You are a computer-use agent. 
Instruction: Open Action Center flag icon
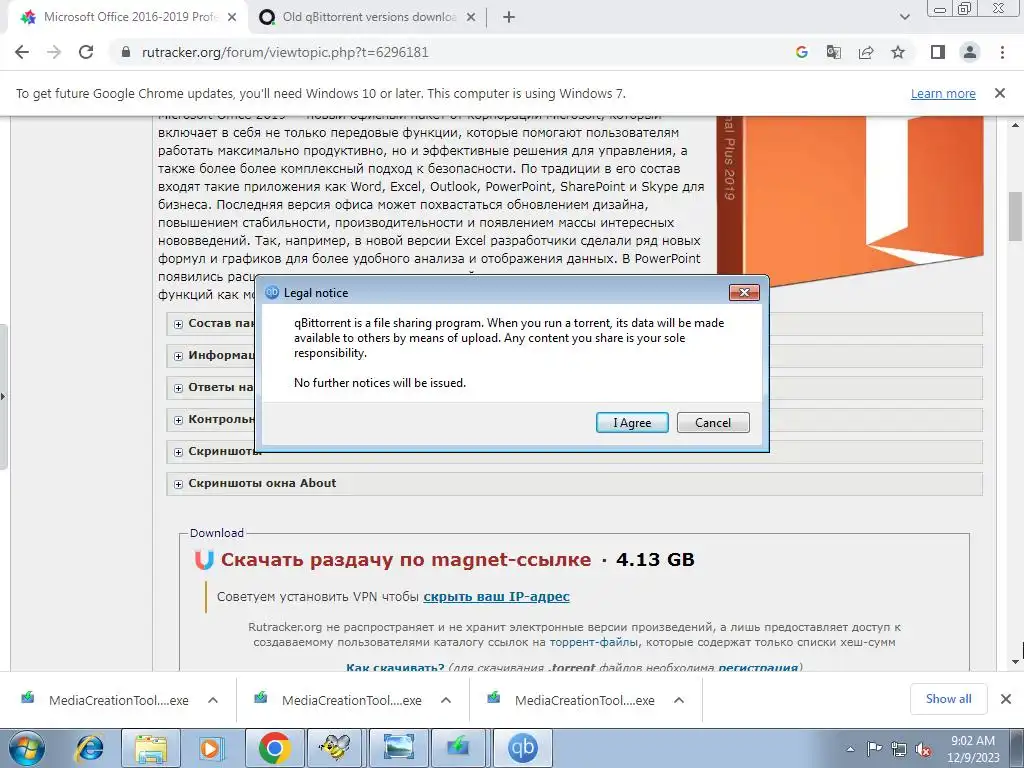(x=874, y=749)
